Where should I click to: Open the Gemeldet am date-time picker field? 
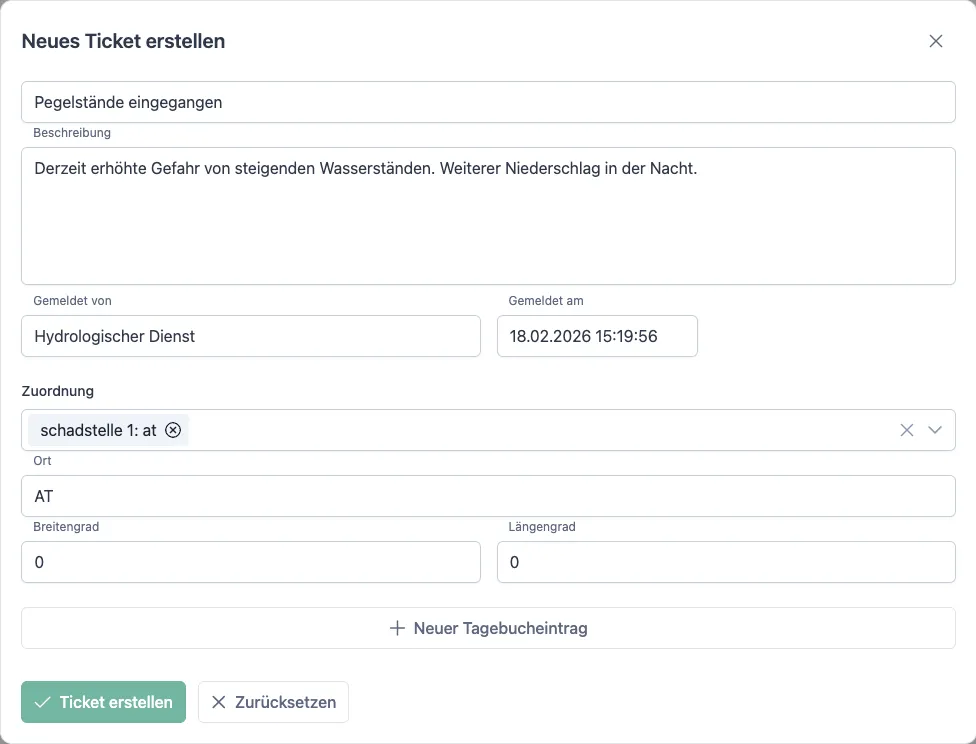[x=597, y=336]
